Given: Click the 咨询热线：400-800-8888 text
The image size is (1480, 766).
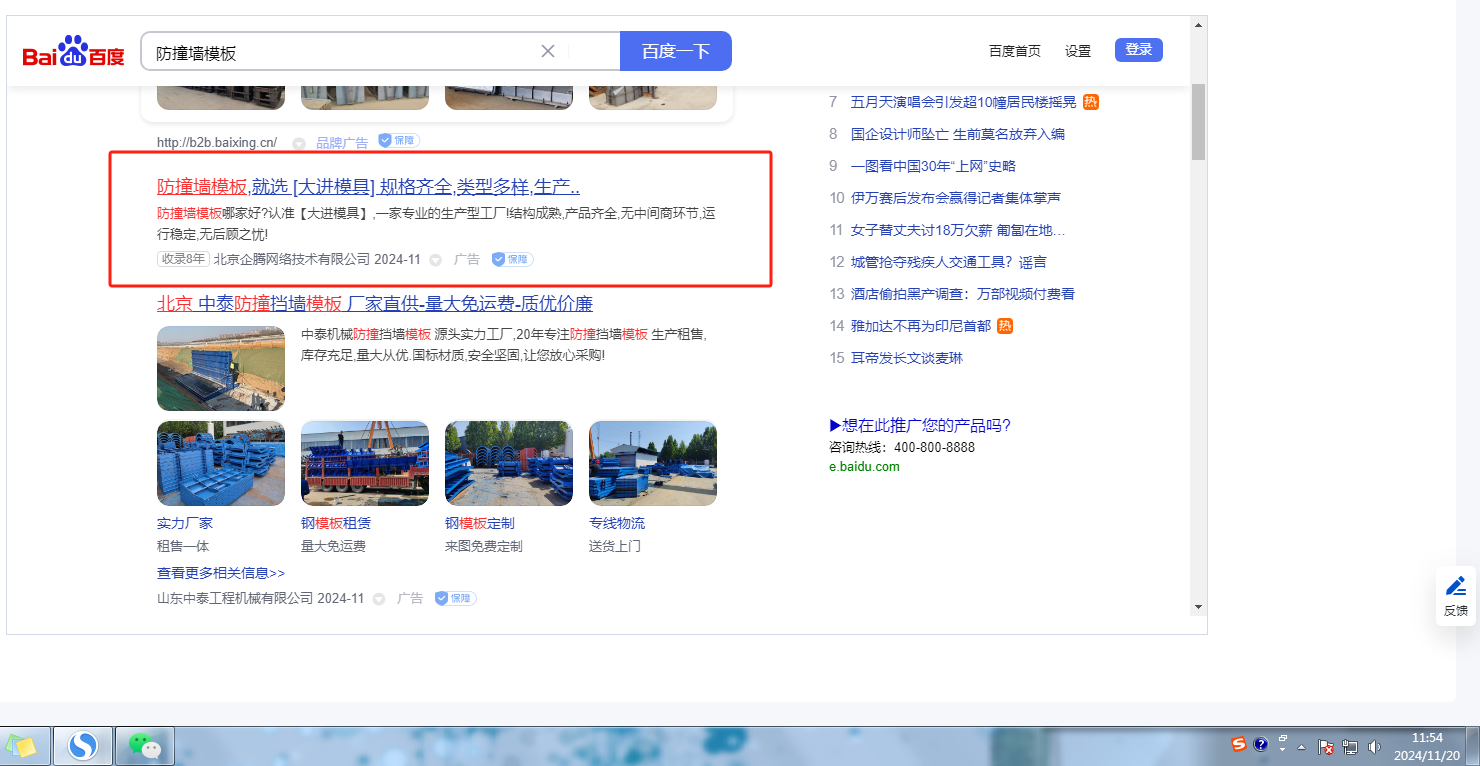Looking at the screenshot, I should (902, 447).
